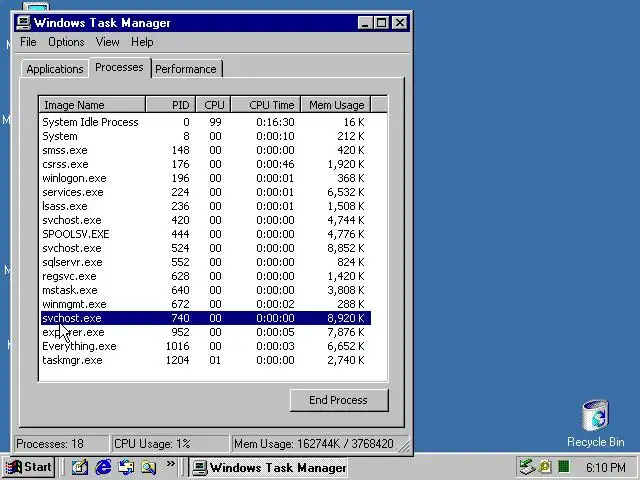Open the File menu
640x480 pixels.
28,42
